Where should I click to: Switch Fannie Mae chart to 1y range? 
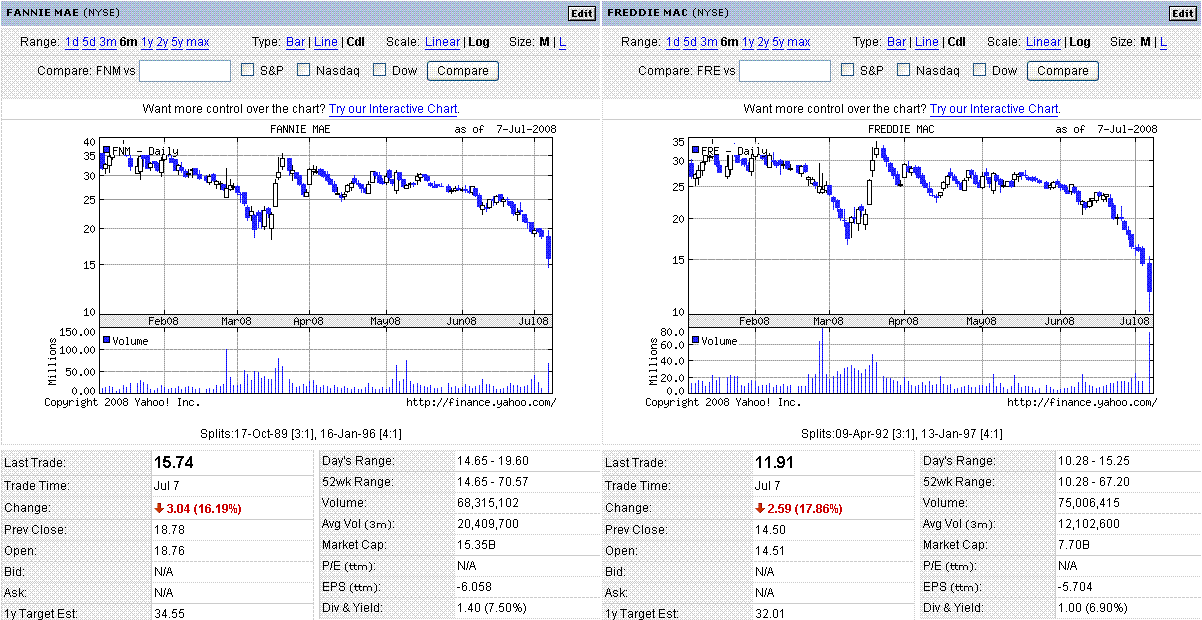pyautogui.click(x=147, y=42)
